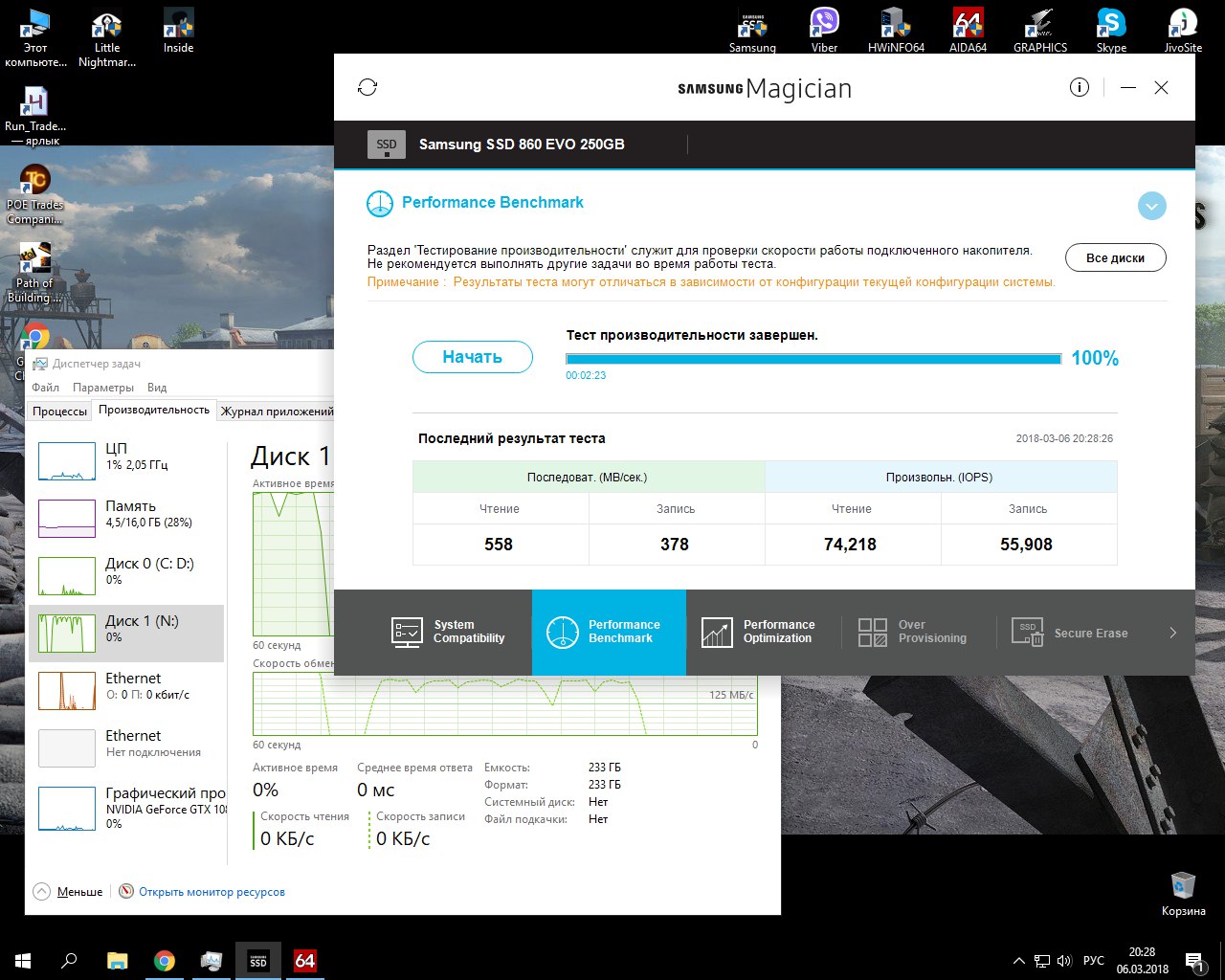The image size is (1225, 980).
Task: Click the Все диски button
Action: coord(1115,258)
